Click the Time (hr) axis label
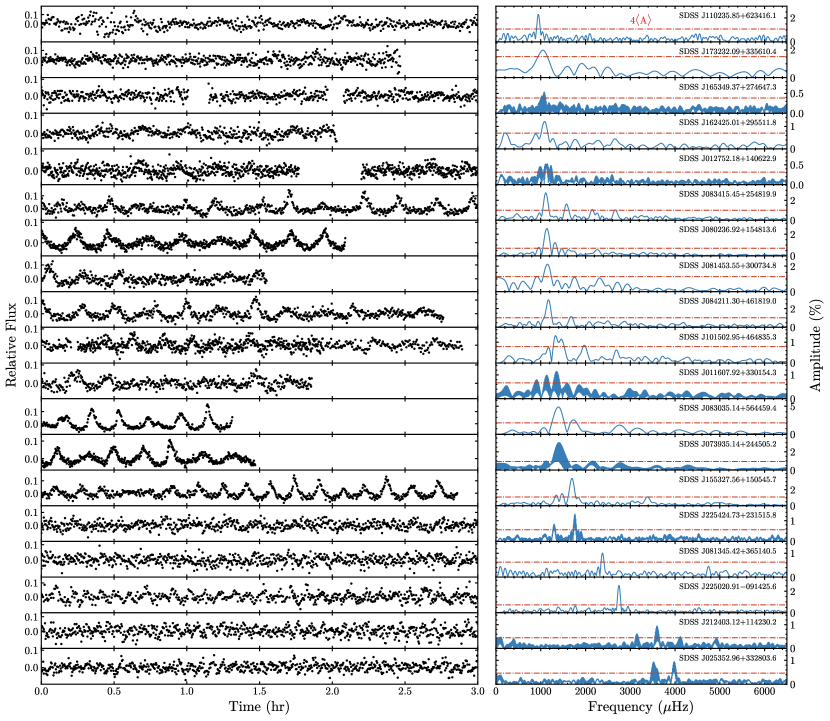This screenshot has width=830, height=721. pos(259,706)
